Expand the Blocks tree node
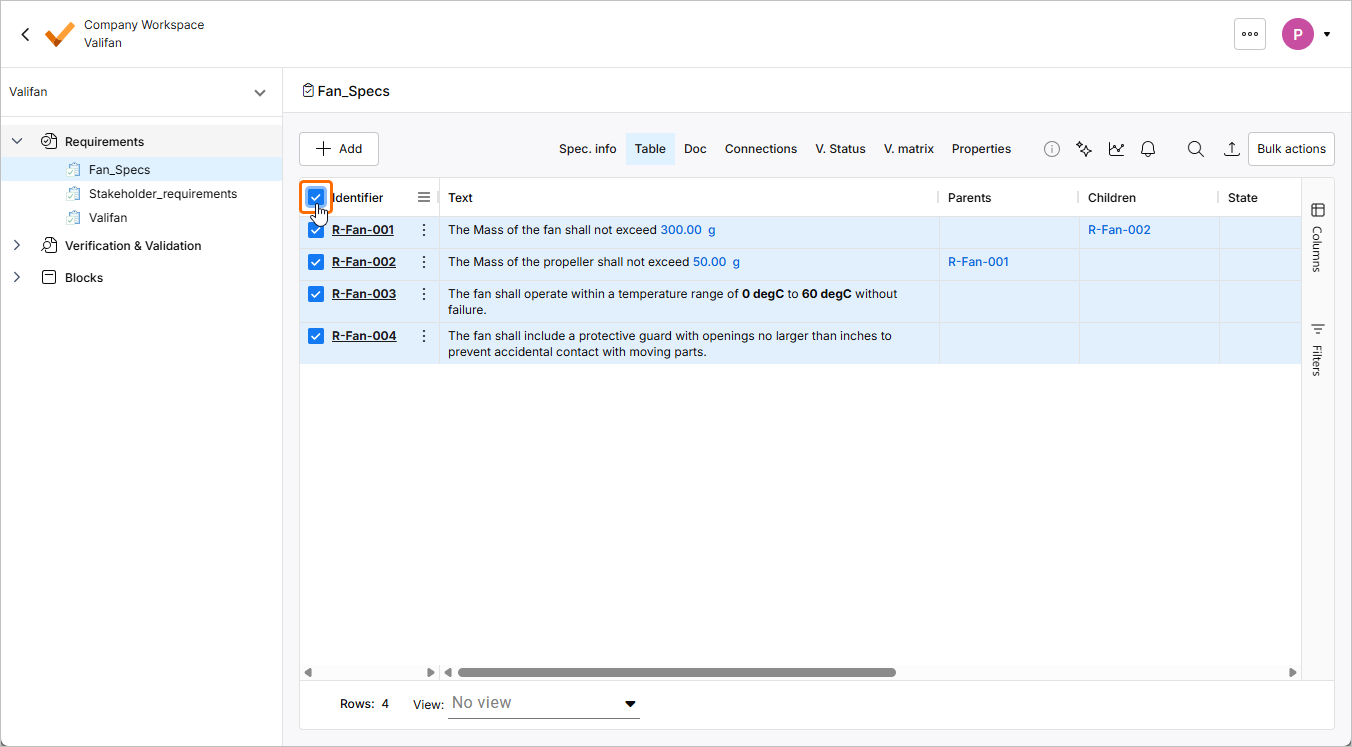 17,278
